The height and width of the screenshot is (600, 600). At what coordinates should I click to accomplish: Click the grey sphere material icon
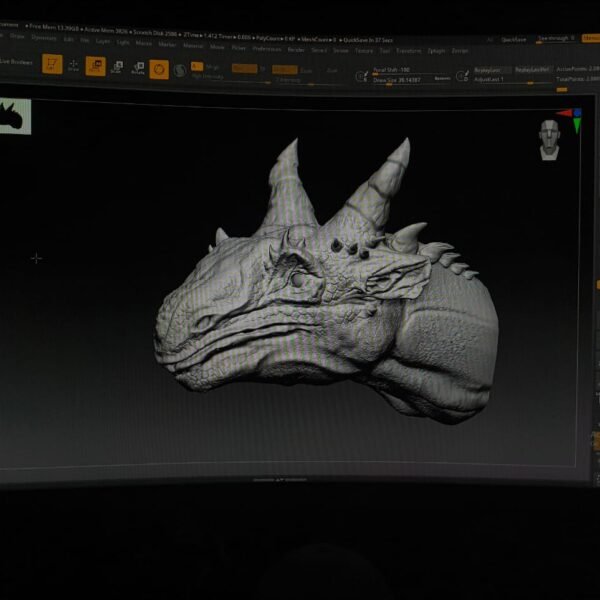click(180, 69)
